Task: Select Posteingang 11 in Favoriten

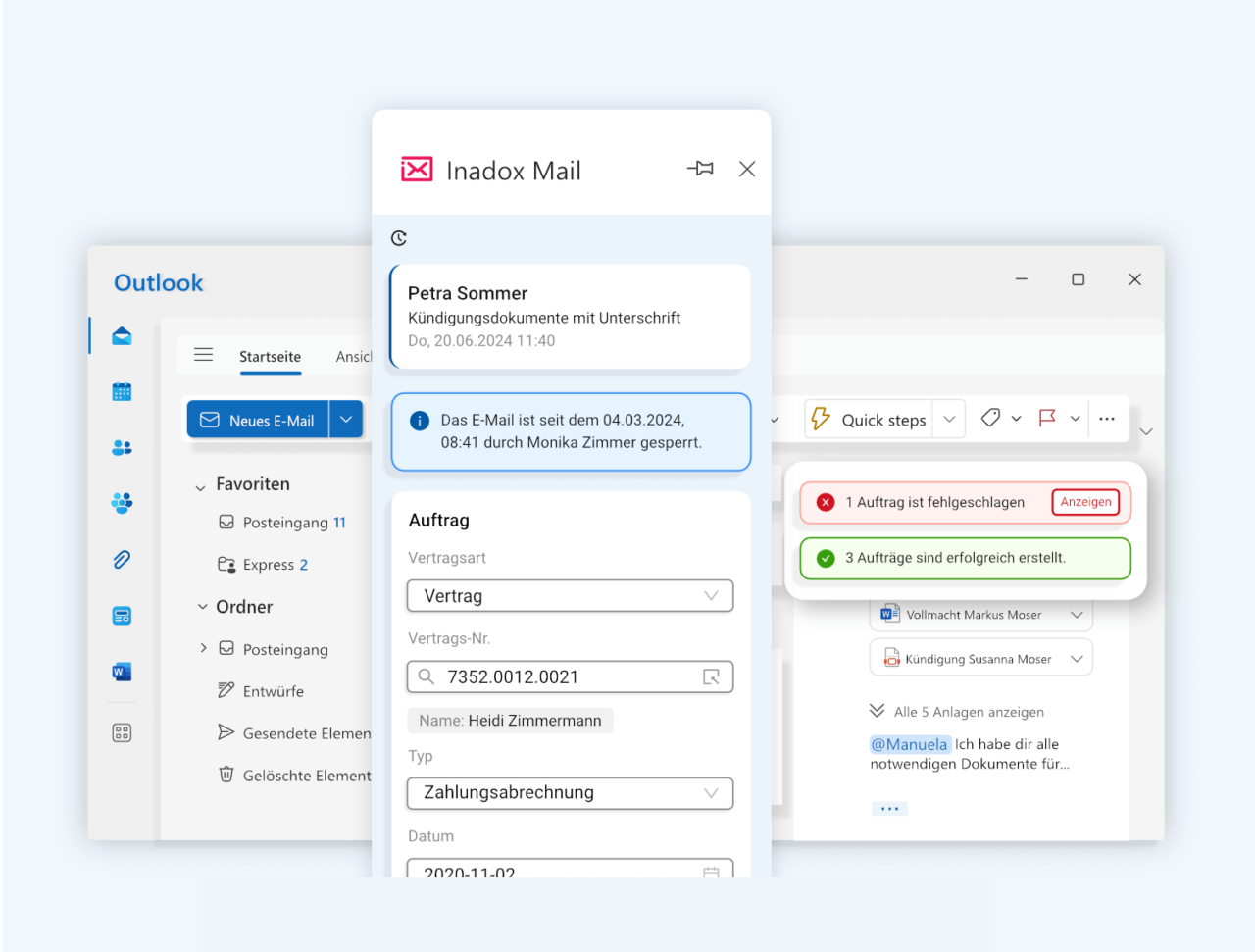Action: (x=282, y=523)
